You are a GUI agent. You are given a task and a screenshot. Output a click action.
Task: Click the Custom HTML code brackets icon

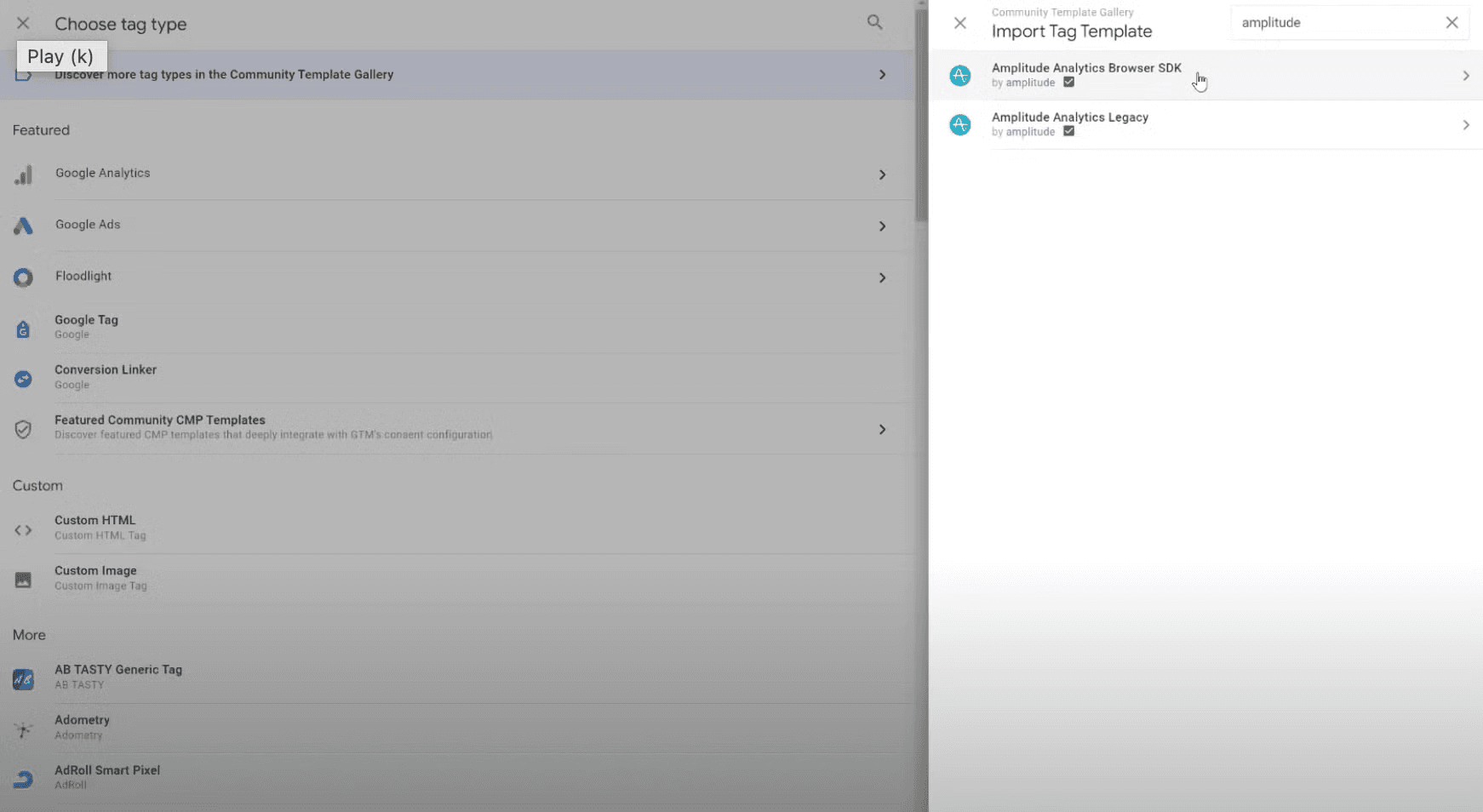point(23,529)
